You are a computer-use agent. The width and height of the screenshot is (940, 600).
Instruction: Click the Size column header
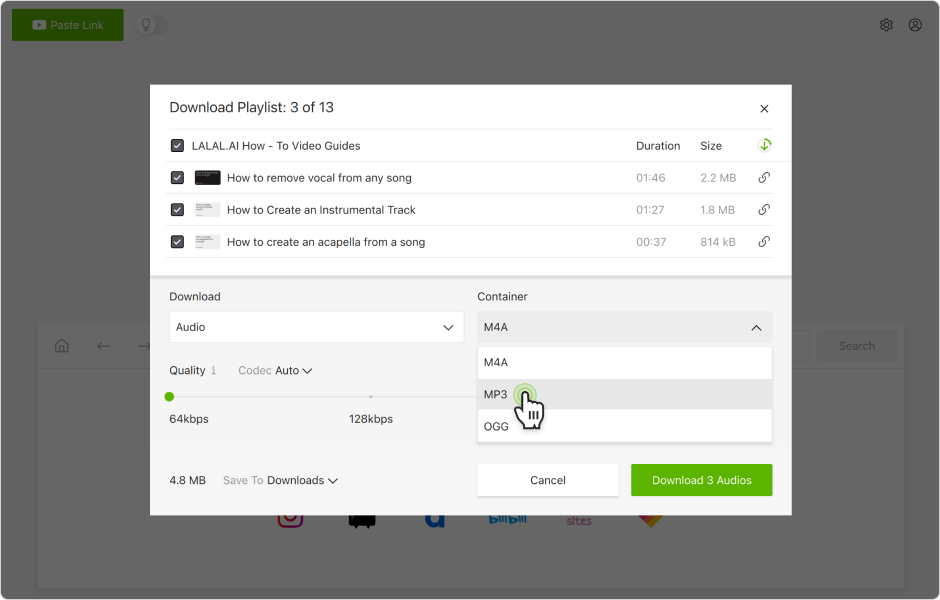(711, 146)
